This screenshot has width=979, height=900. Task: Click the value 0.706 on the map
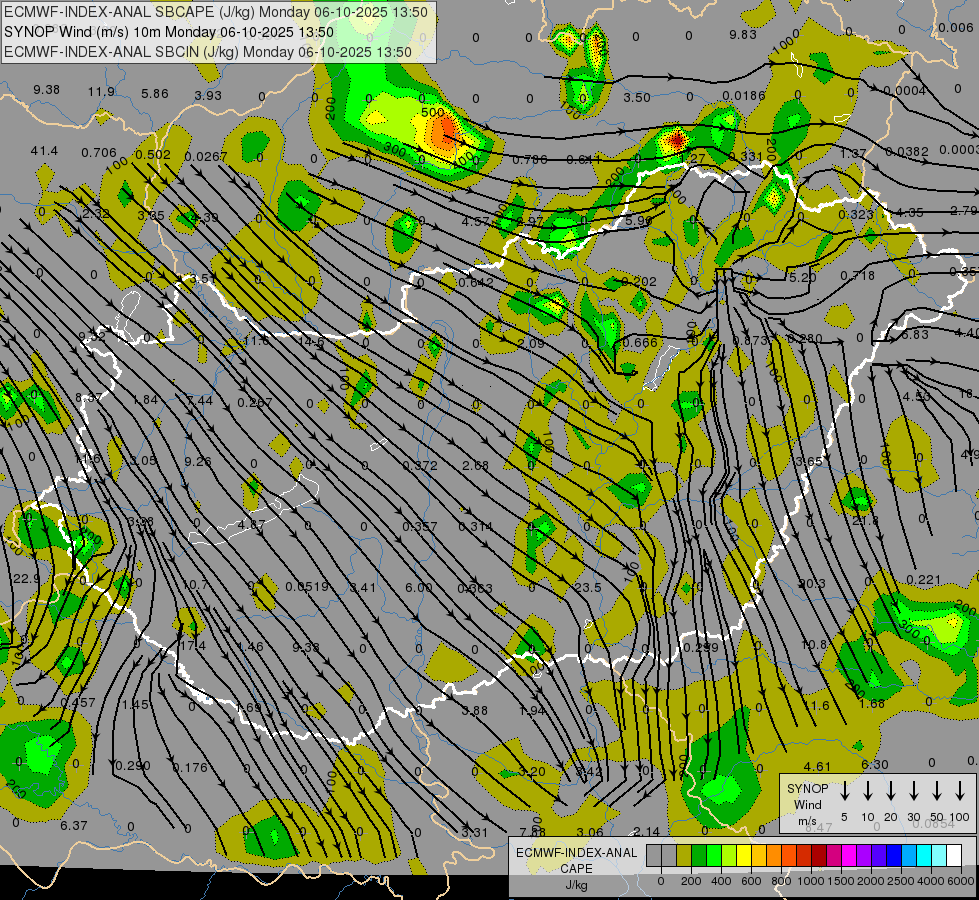coord(99,152)
